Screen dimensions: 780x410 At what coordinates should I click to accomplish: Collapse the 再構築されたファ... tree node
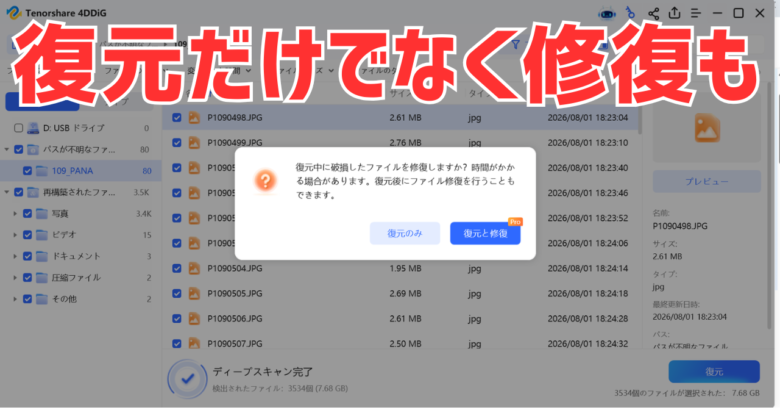tap(7, 192)
